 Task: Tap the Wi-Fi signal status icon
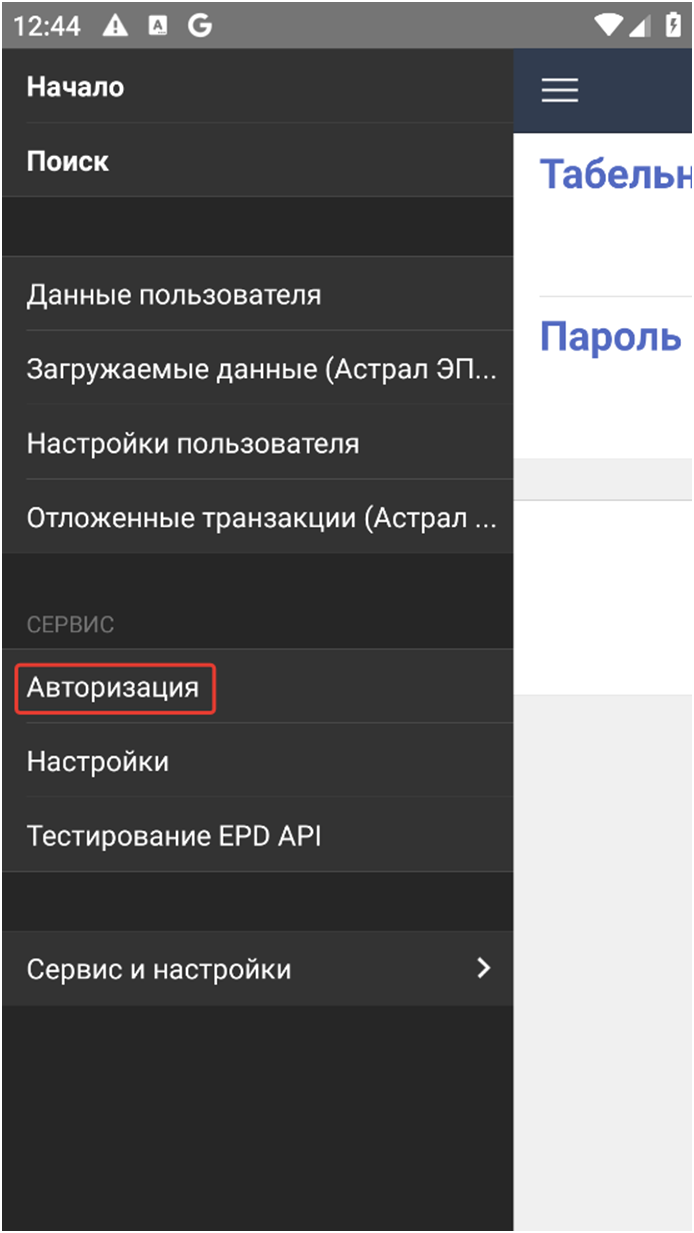click(x=608, y=25)
